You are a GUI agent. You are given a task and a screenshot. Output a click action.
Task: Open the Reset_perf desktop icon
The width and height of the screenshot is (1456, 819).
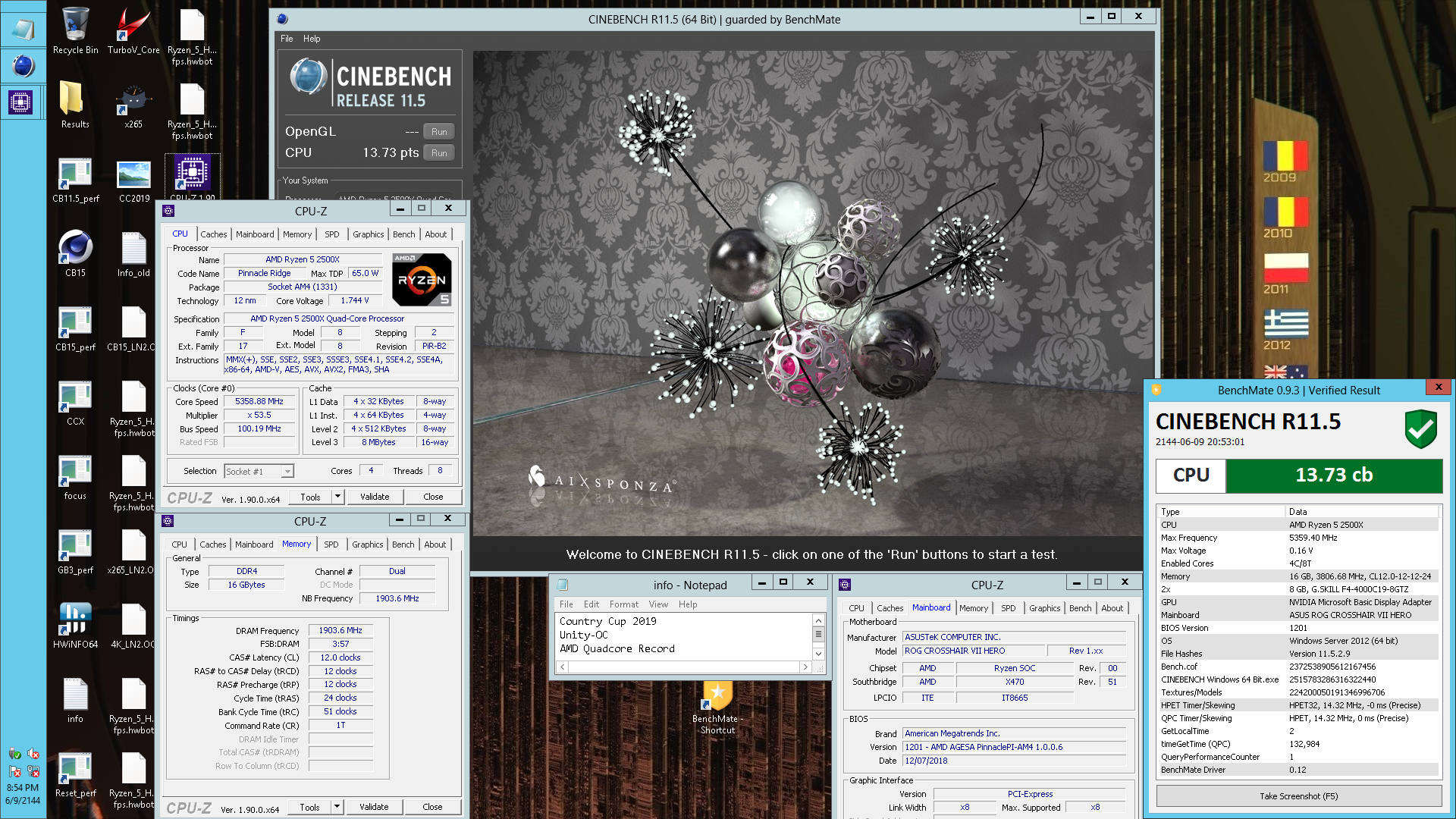(75, 773)
